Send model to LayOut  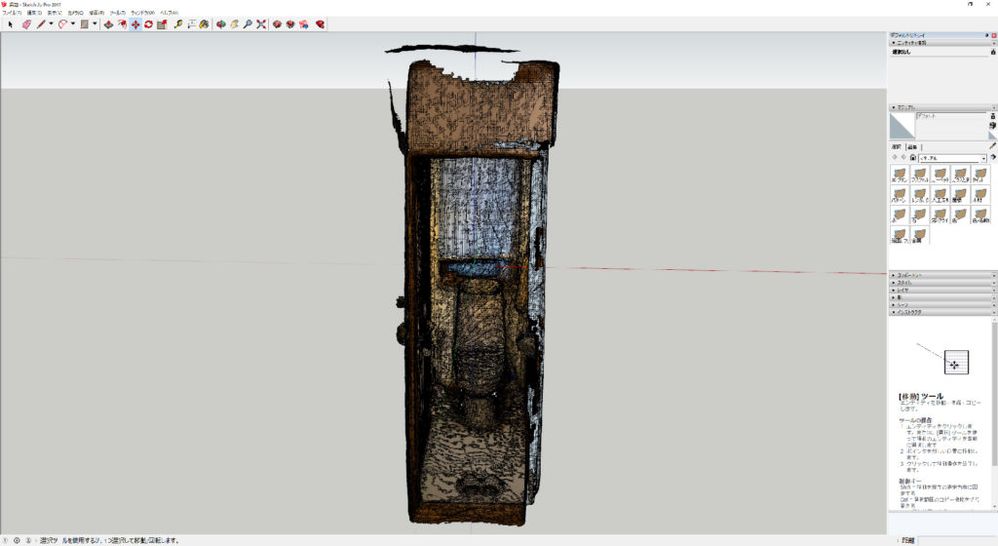coord(304,24)
